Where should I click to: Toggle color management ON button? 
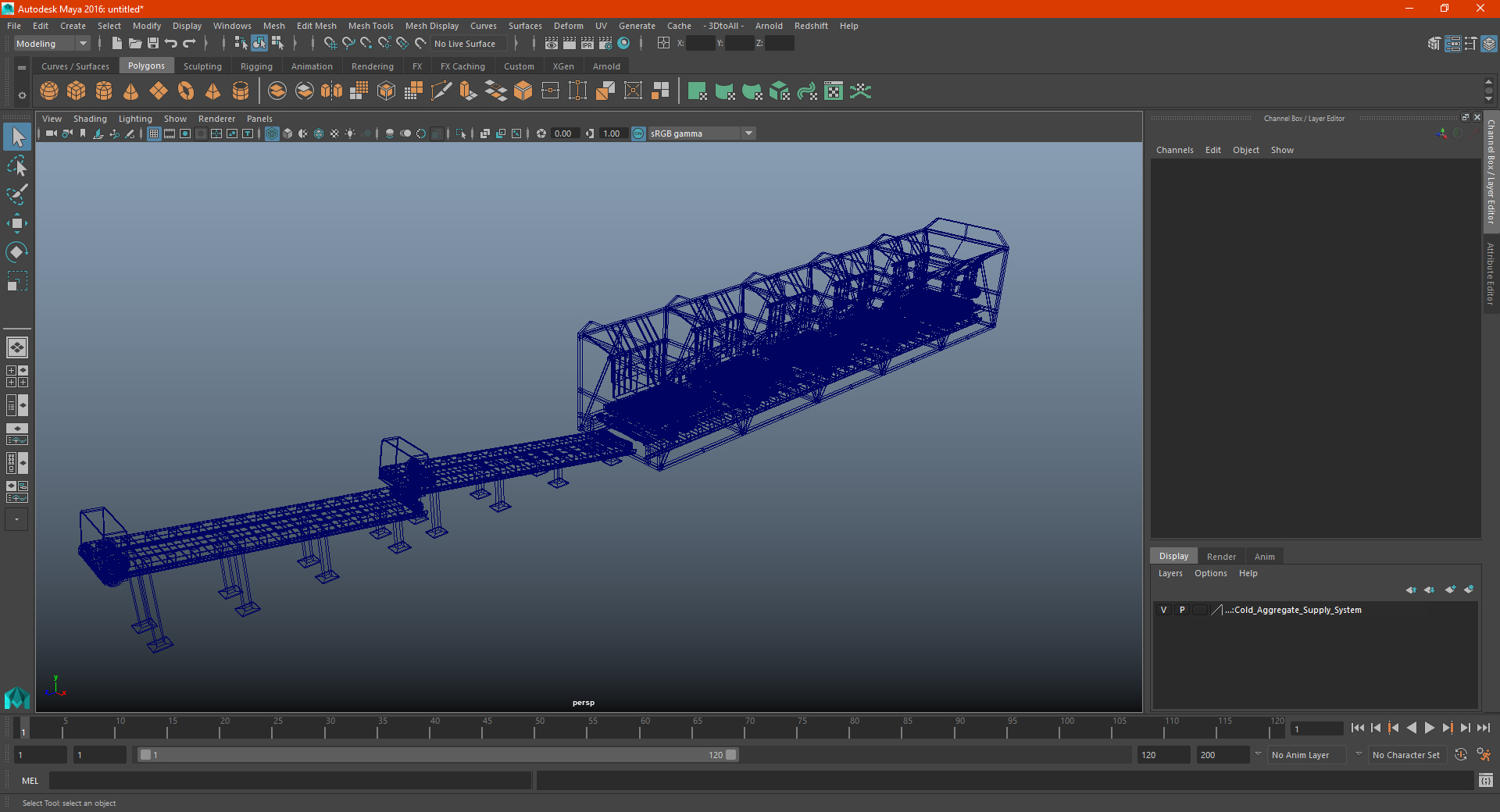pos(638,134)
